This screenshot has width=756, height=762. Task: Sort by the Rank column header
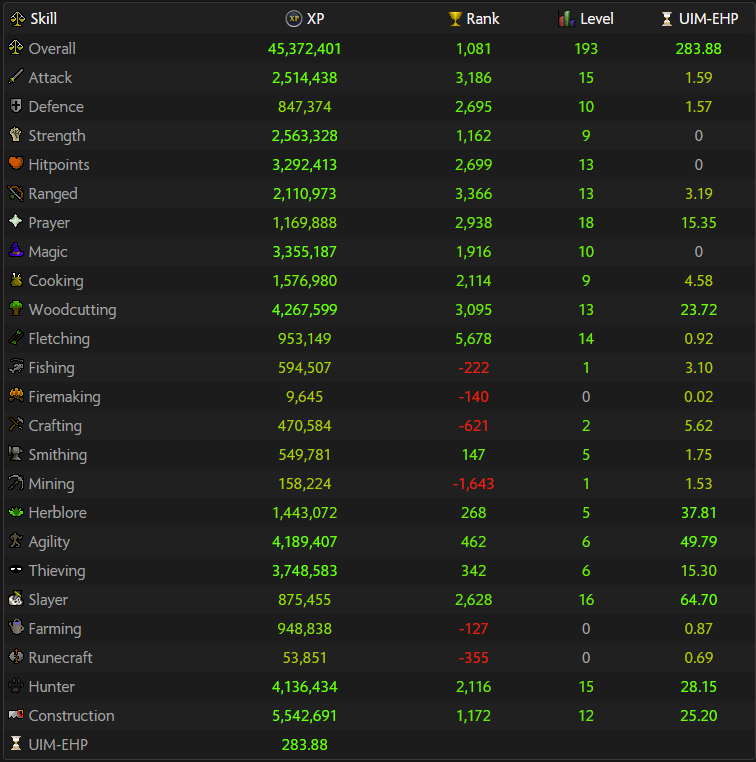tap(482, 18)
